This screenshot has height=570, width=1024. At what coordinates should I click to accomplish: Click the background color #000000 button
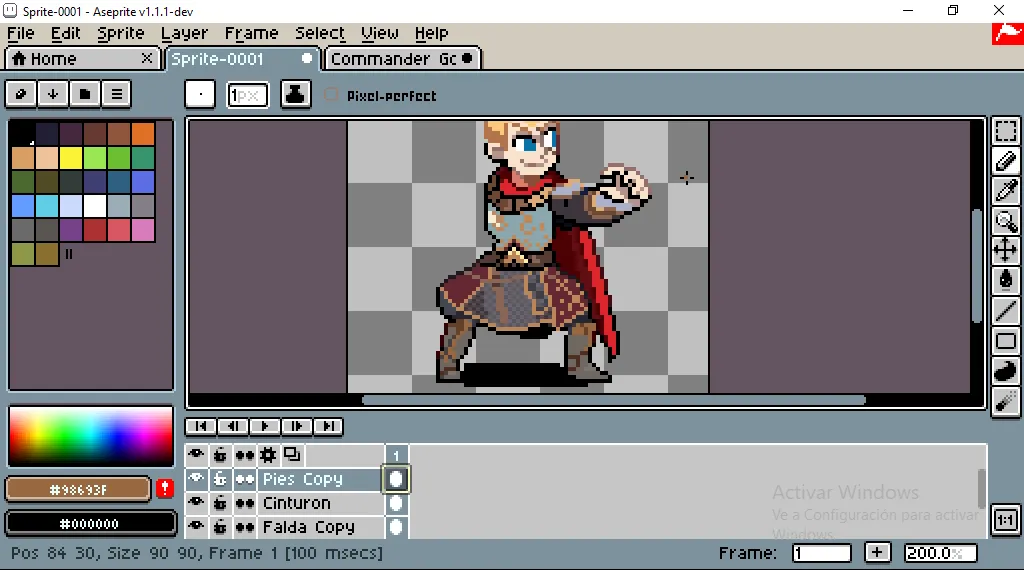tap(90, 523)
